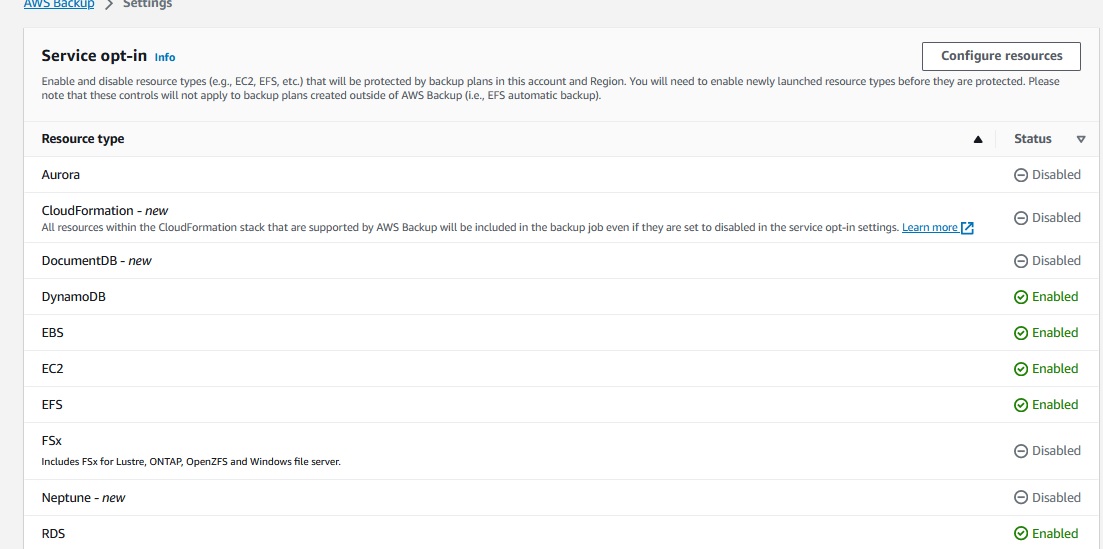Open the Info link beside Service opt-in
The image size is (1103, 549).
pyautogui.click(x=165, y=57)
